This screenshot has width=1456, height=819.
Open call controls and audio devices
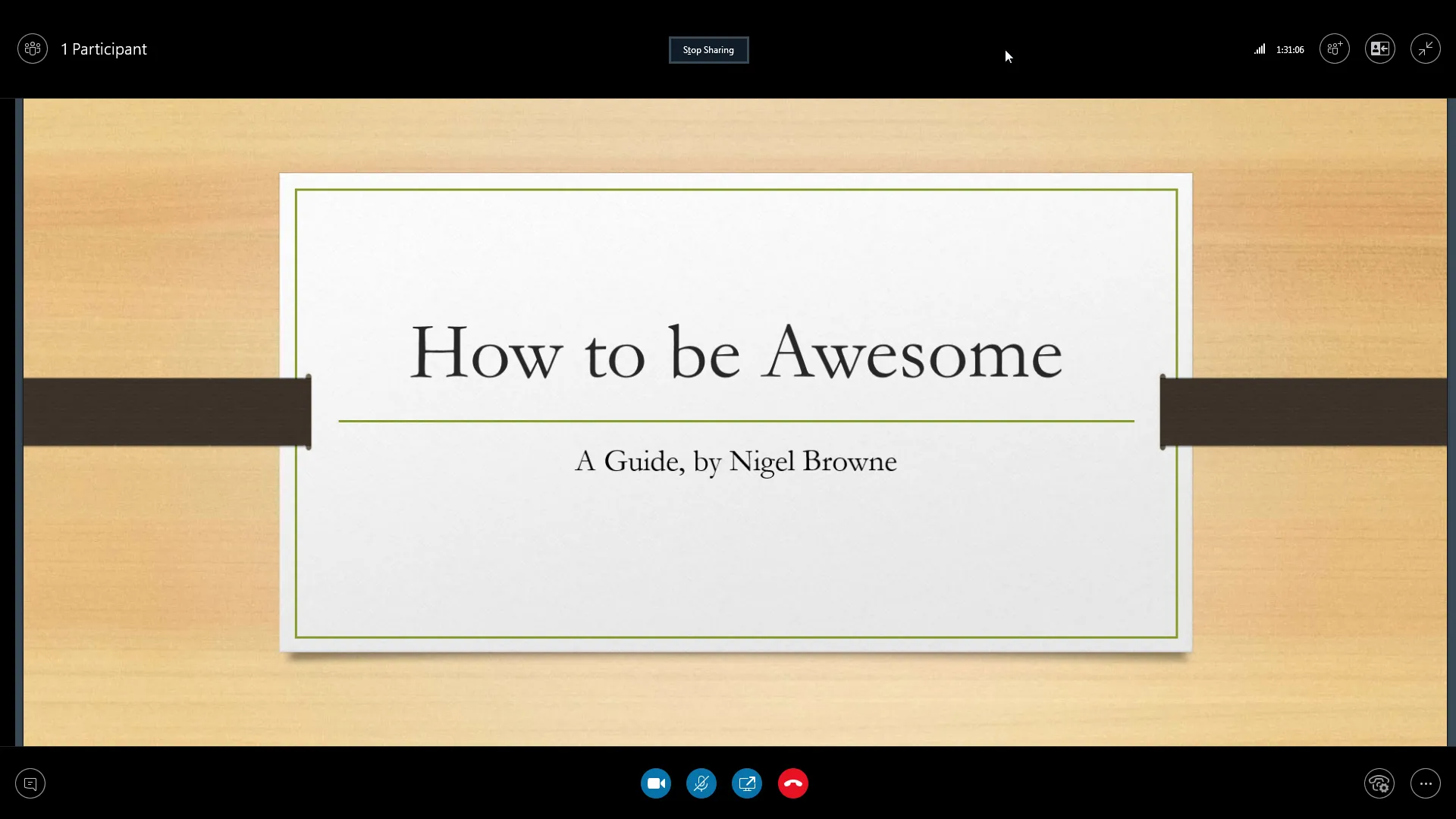(x=1379, y=783)
